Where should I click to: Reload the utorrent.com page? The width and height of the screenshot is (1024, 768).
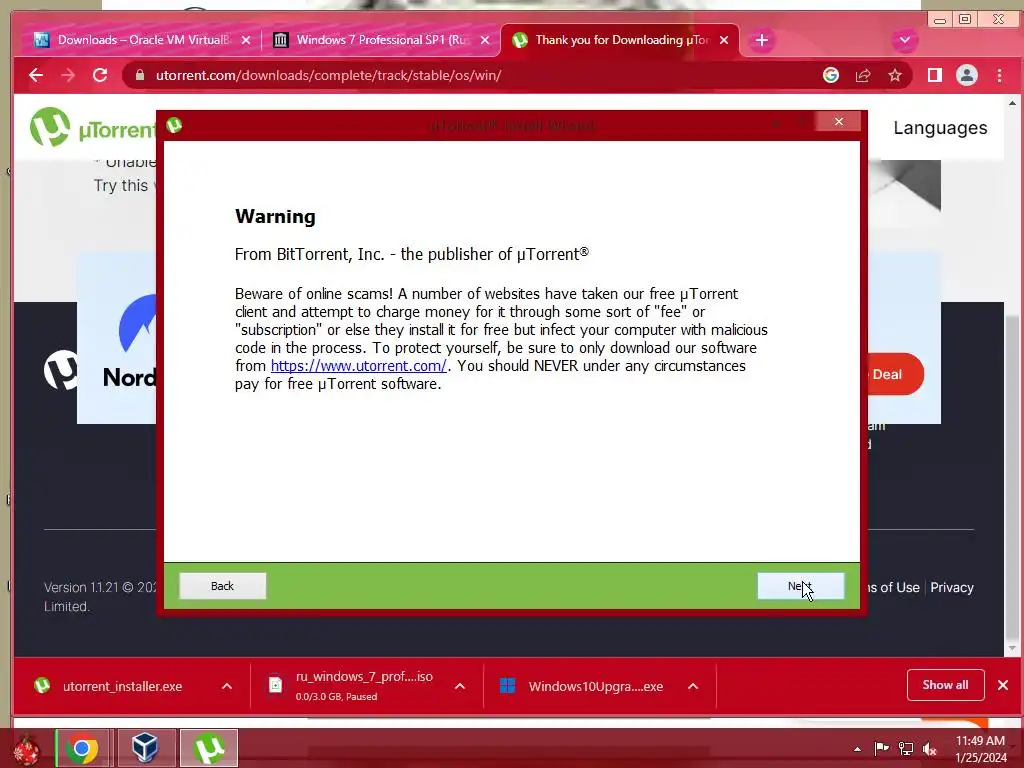100,75
